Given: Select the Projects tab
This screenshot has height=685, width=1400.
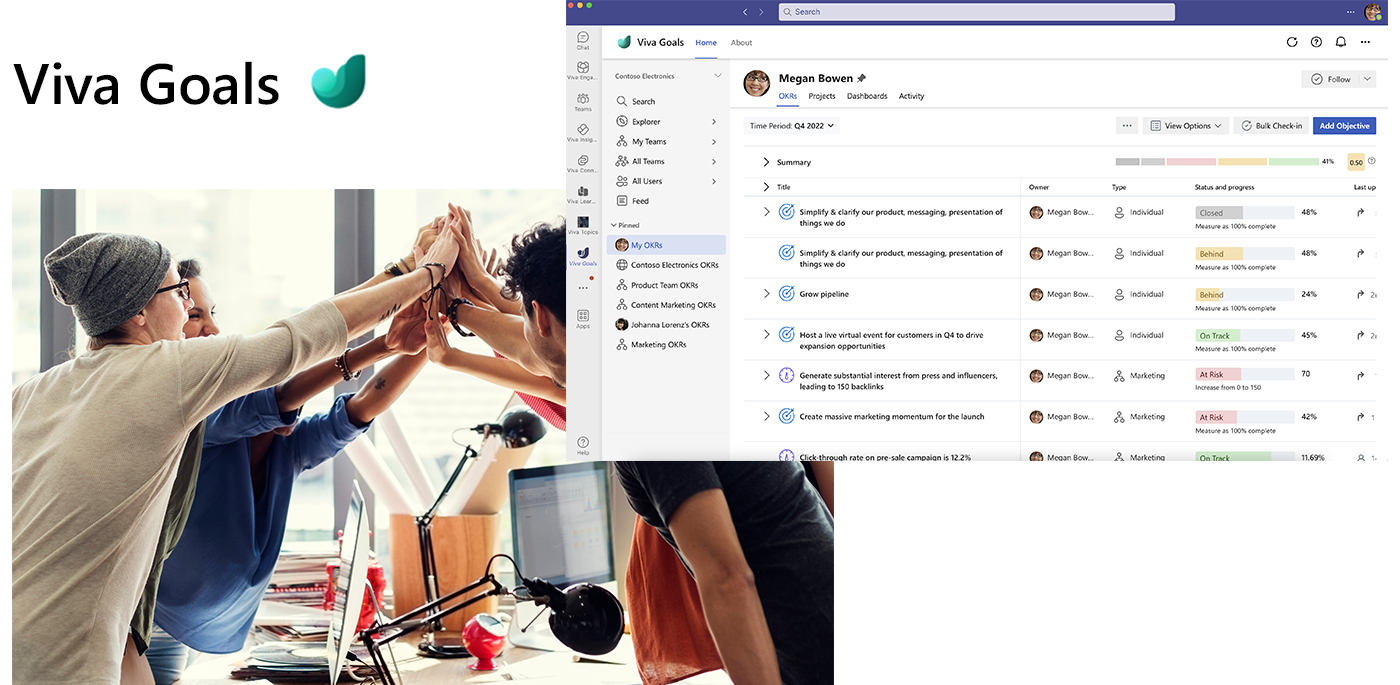Looking at the screenshot, I should coord(822,96).
